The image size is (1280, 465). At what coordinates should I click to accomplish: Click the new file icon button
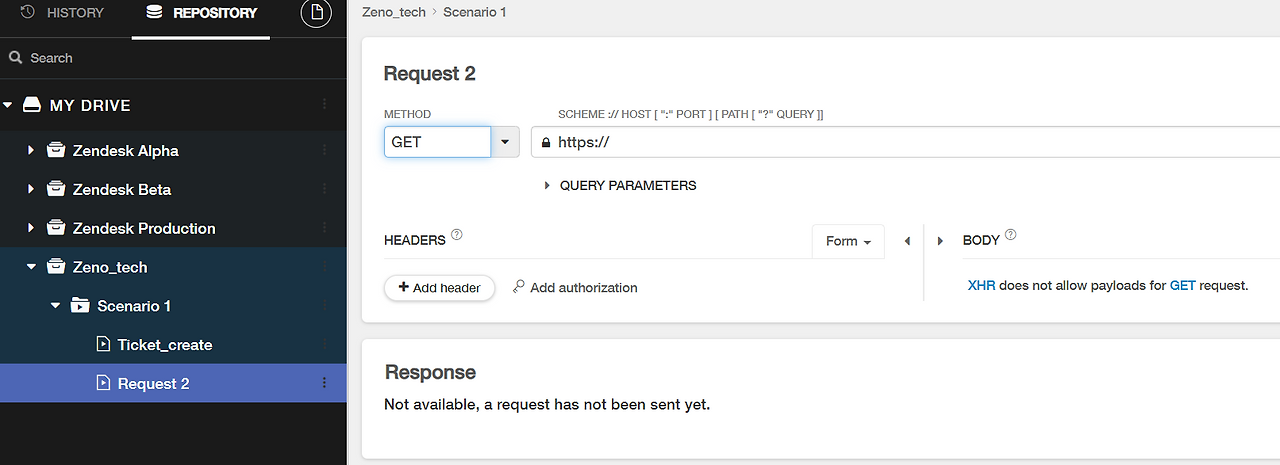click(x=316, y=13)
